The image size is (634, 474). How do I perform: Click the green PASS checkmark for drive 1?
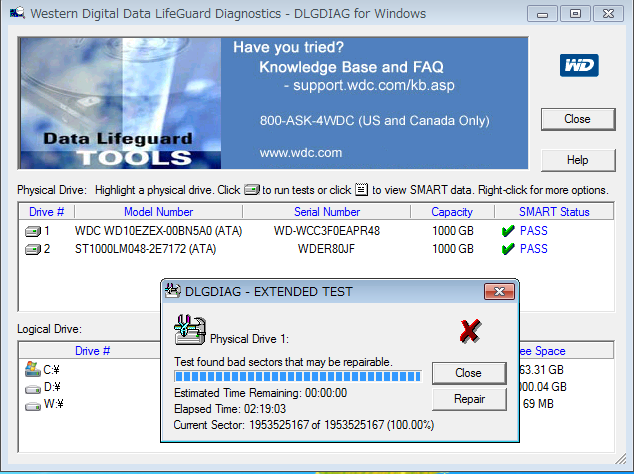pos(508,231)
